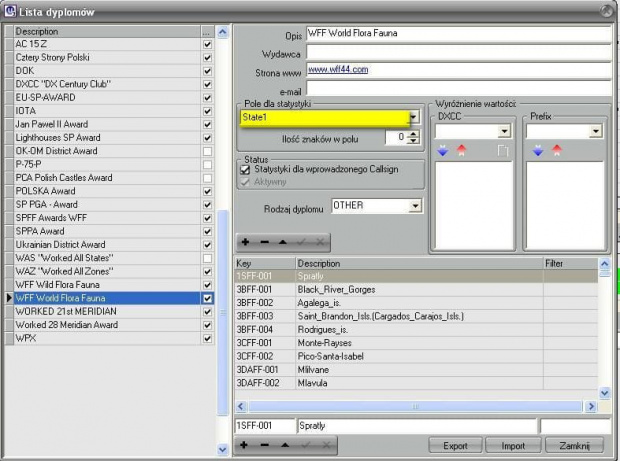Screen dimensions: 620x461
Task: Click the red up arrow under Prefix
Action: tap(555, 151)
